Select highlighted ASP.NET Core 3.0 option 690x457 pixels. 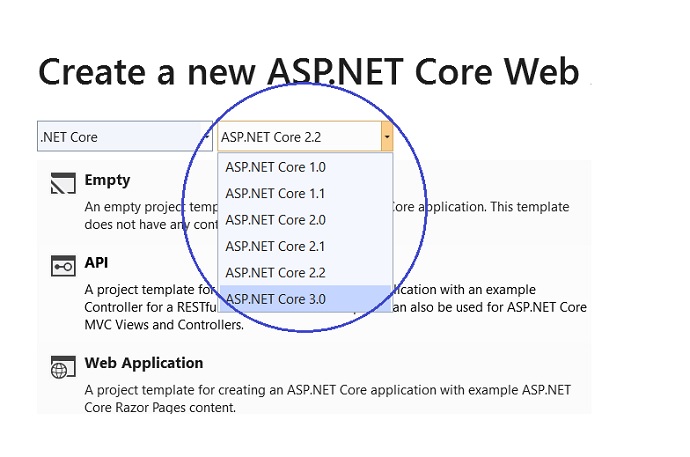[305, 299]
